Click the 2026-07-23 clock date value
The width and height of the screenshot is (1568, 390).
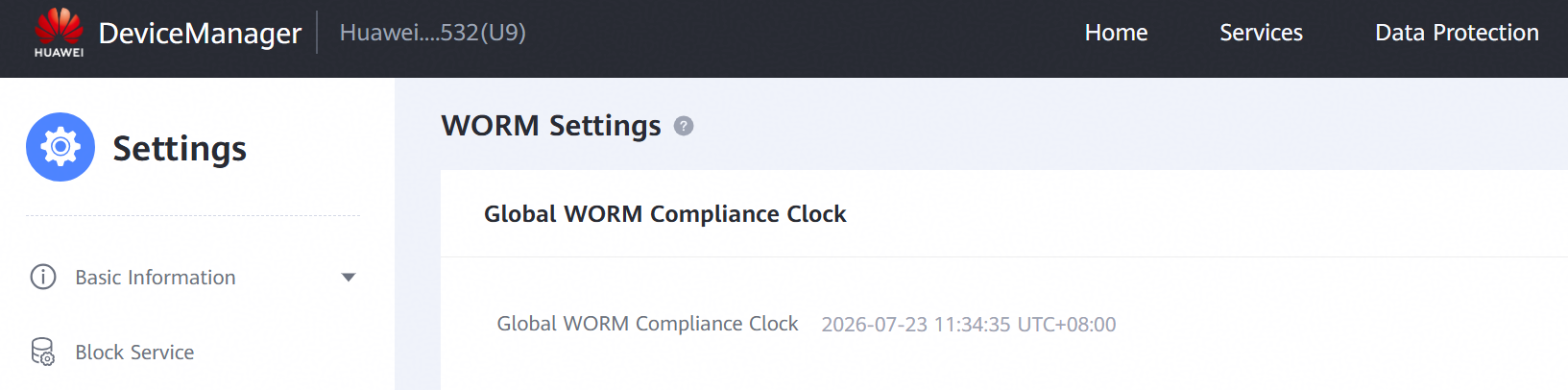point(875,325)
